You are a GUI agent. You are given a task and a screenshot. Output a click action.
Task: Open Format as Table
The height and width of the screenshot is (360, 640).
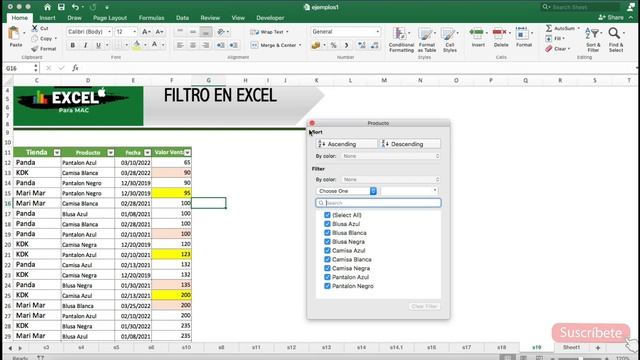click(x=427, y=40)
